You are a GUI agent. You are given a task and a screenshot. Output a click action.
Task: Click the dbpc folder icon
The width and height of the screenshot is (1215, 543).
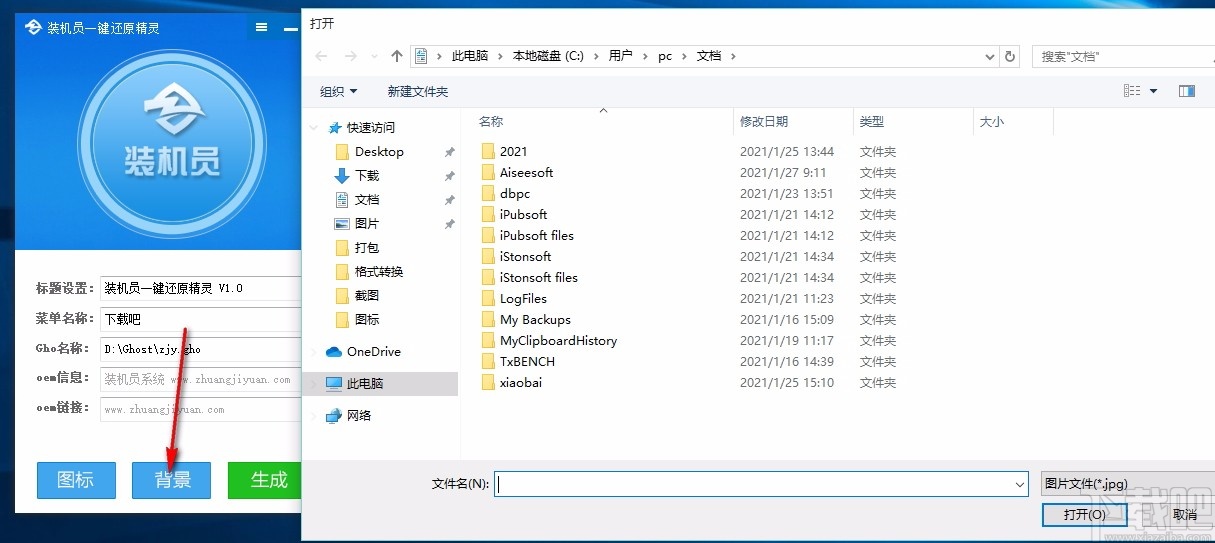pyautogui.click(x=488, y=193)
